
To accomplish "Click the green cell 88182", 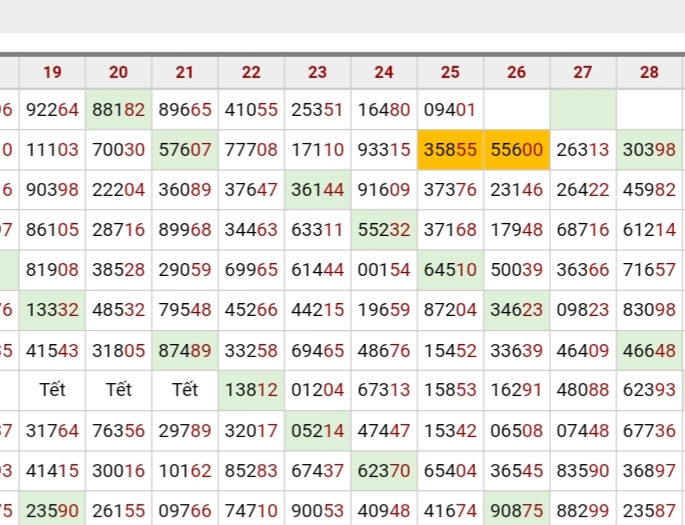I will click(x=118, y=110).
